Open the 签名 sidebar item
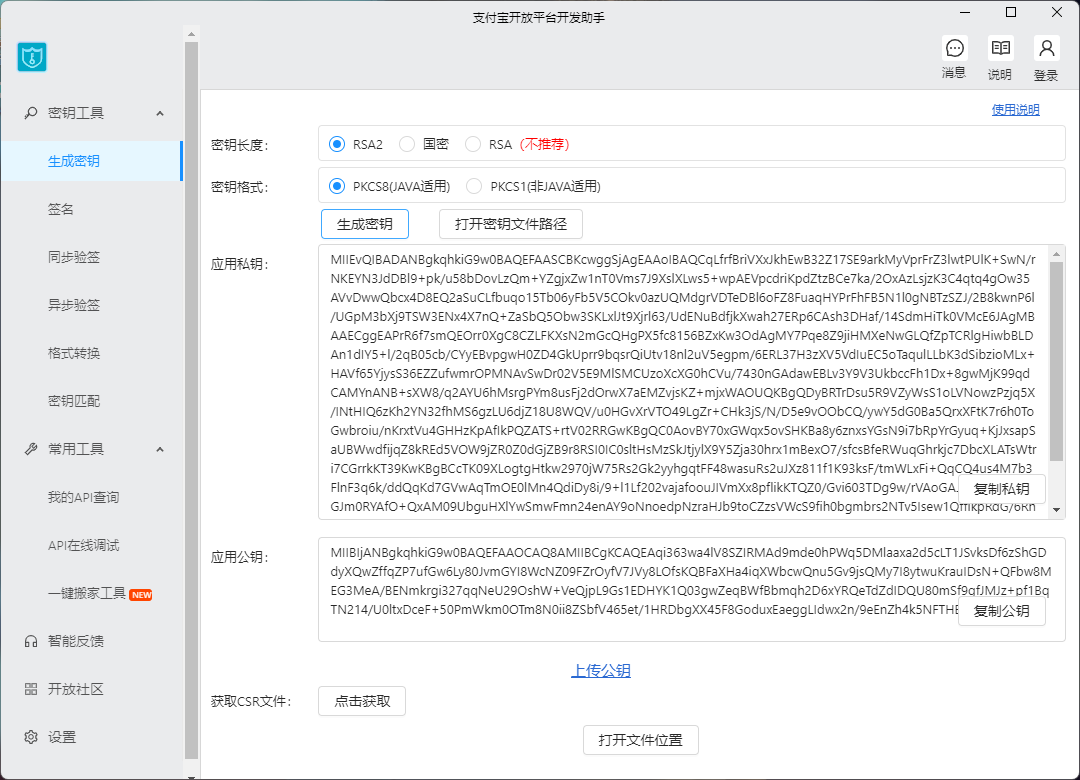 pos(92,209)
